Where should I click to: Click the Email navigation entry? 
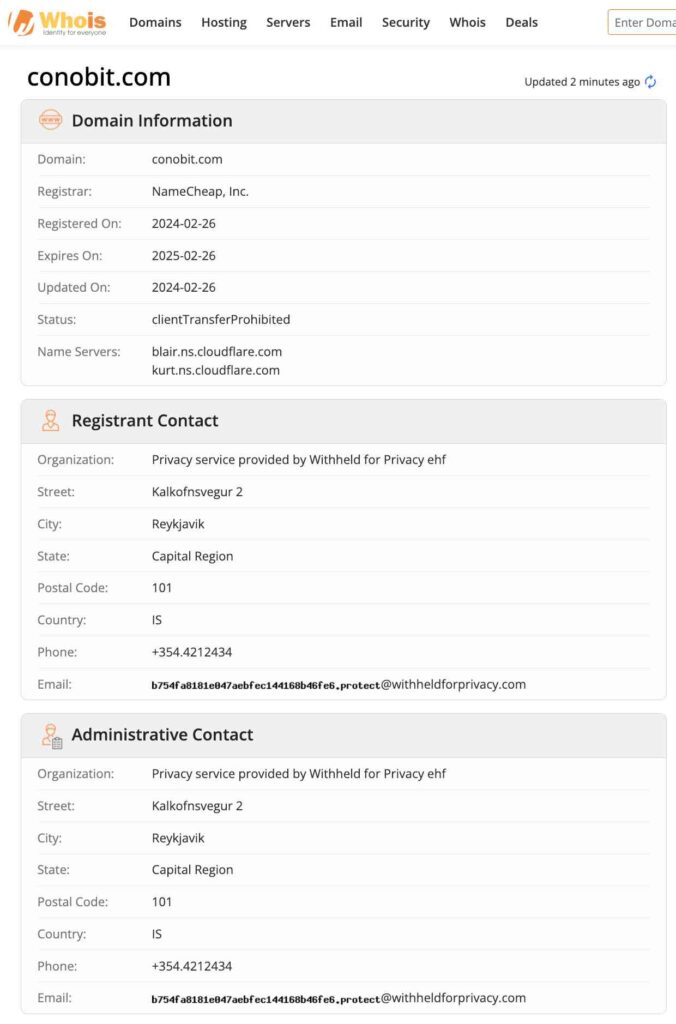click(345, 22)
